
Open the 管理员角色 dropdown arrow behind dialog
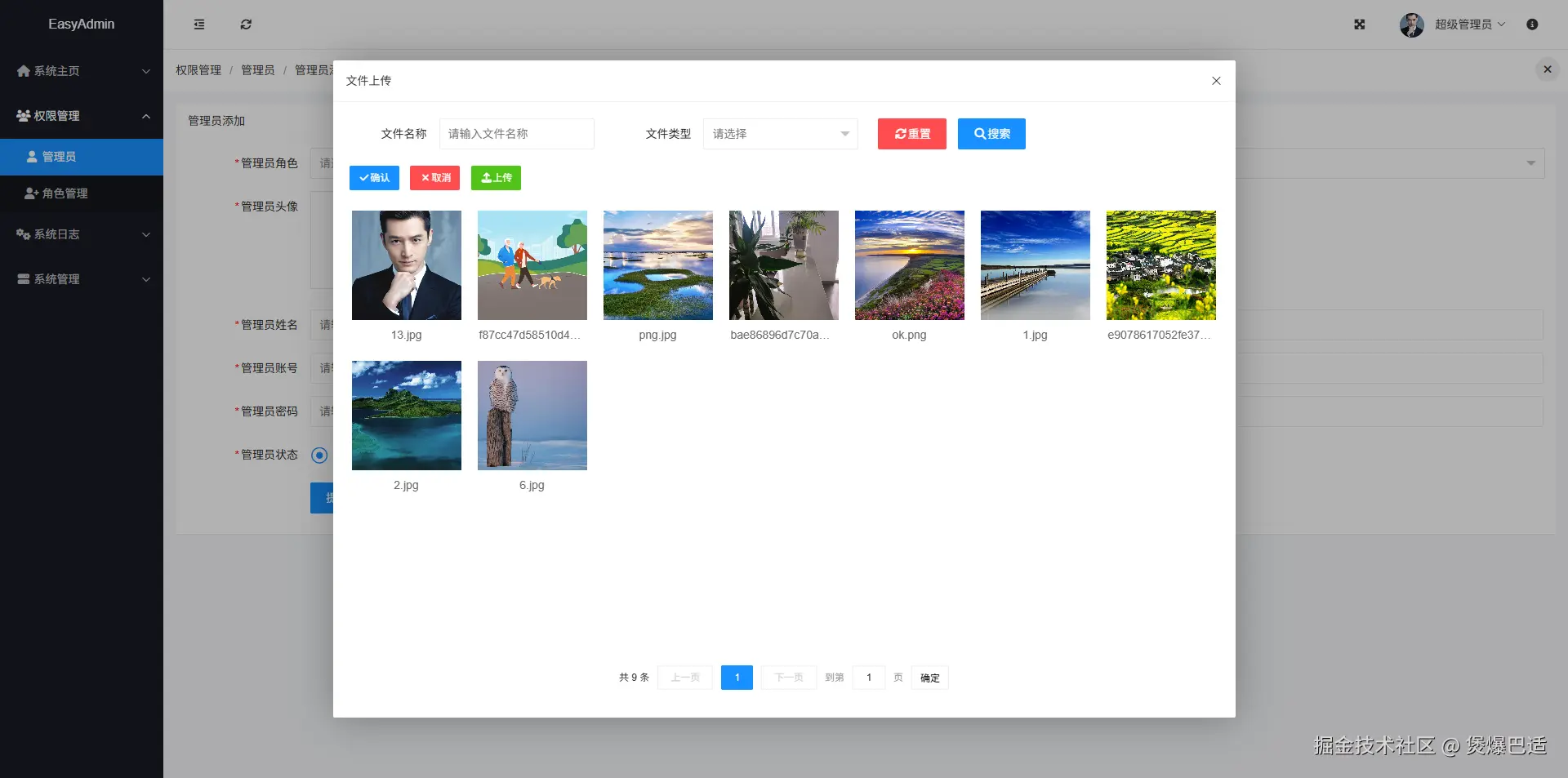(x=1531, y=163)
